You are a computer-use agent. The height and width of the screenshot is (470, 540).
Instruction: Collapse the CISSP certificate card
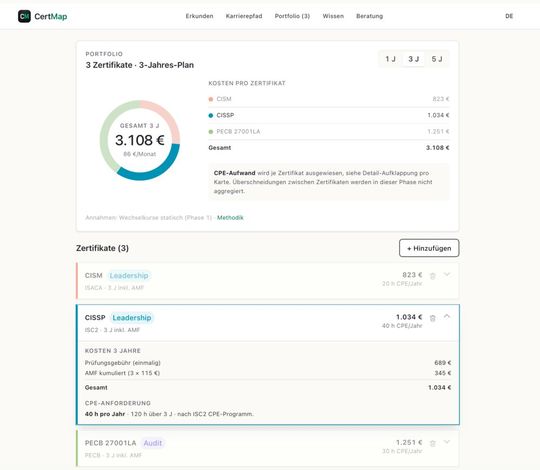click(447, 316)
